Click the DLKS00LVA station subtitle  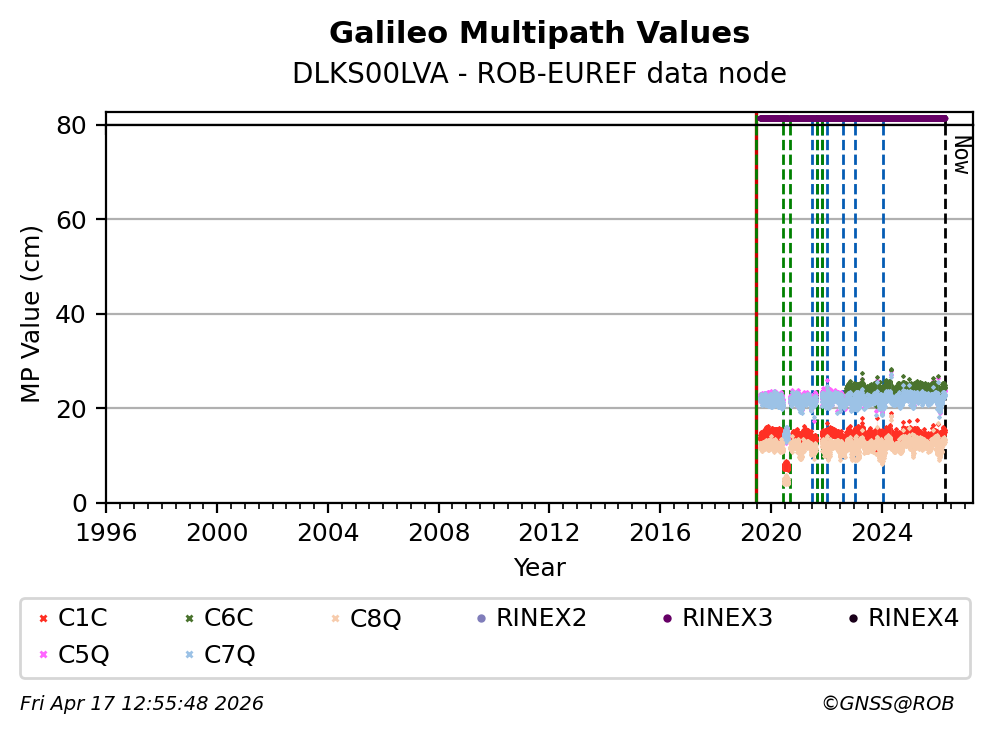click(539, 74)
